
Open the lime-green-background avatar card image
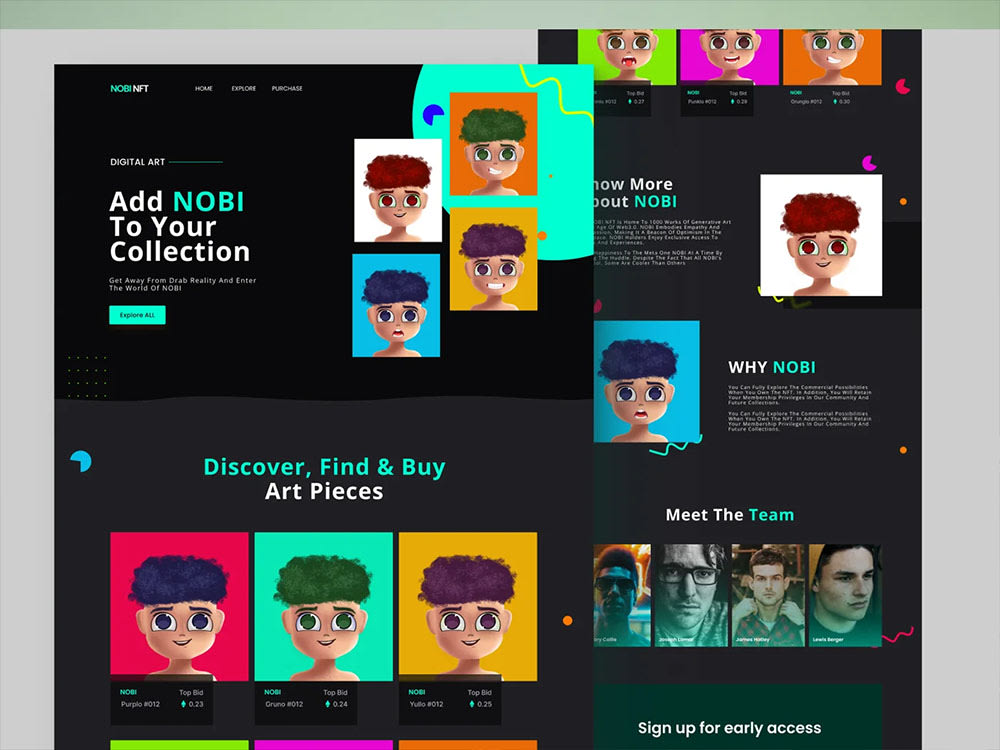coord(627,57)
